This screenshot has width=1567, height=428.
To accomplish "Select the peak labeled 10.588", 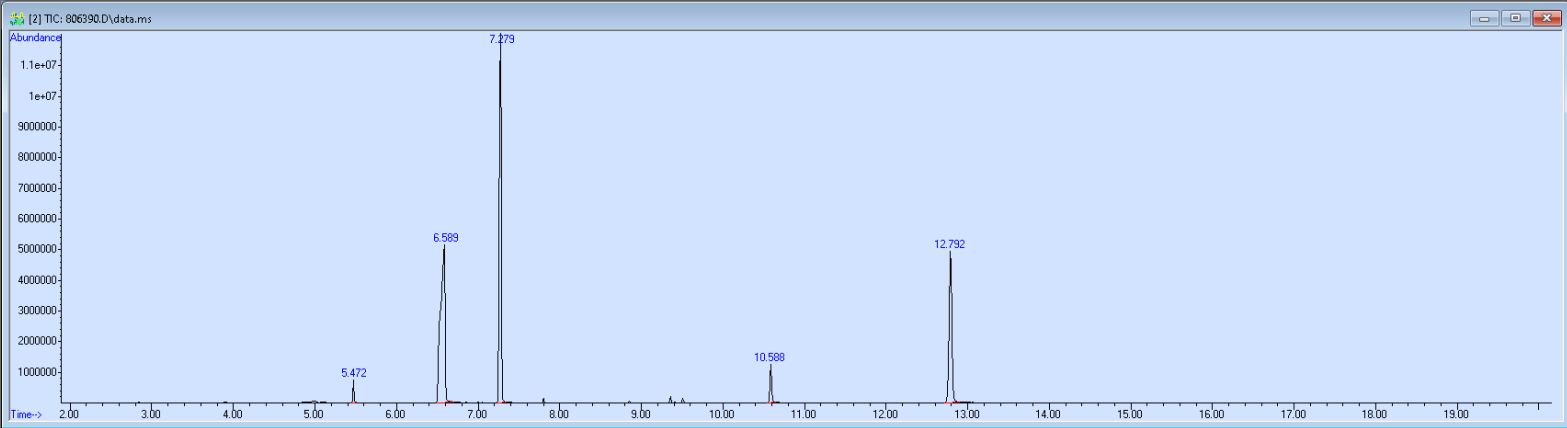I will [x=770, y=357].
